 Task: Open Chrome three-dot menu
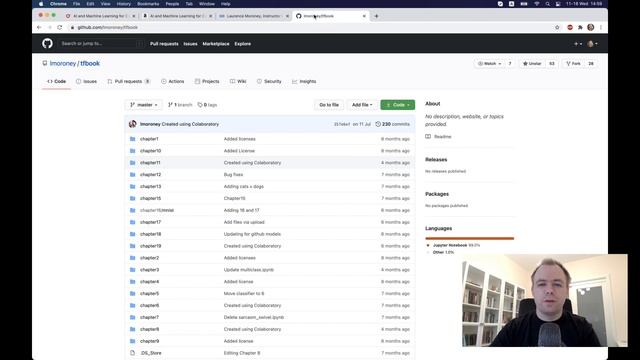pos(601,27)
